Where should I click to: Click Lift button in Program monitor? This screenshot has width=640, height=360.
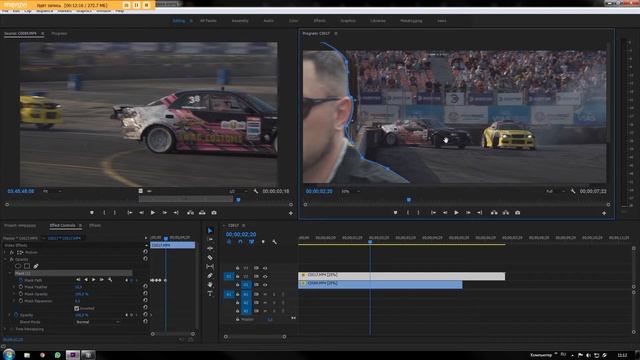494,213
